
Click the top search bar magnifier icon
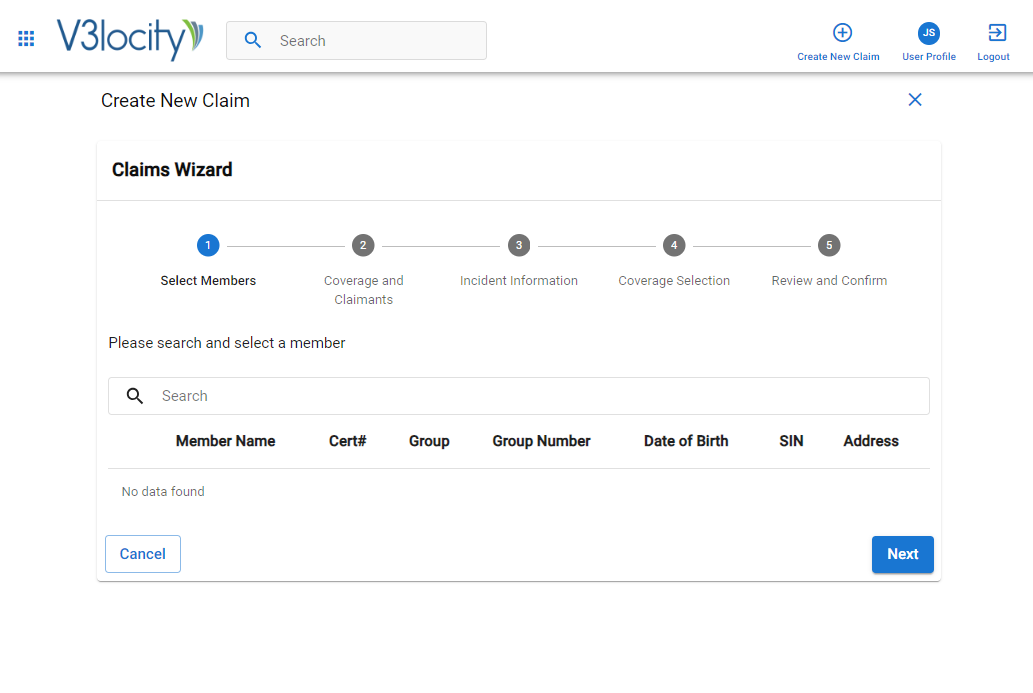click(x=253, y=41)
